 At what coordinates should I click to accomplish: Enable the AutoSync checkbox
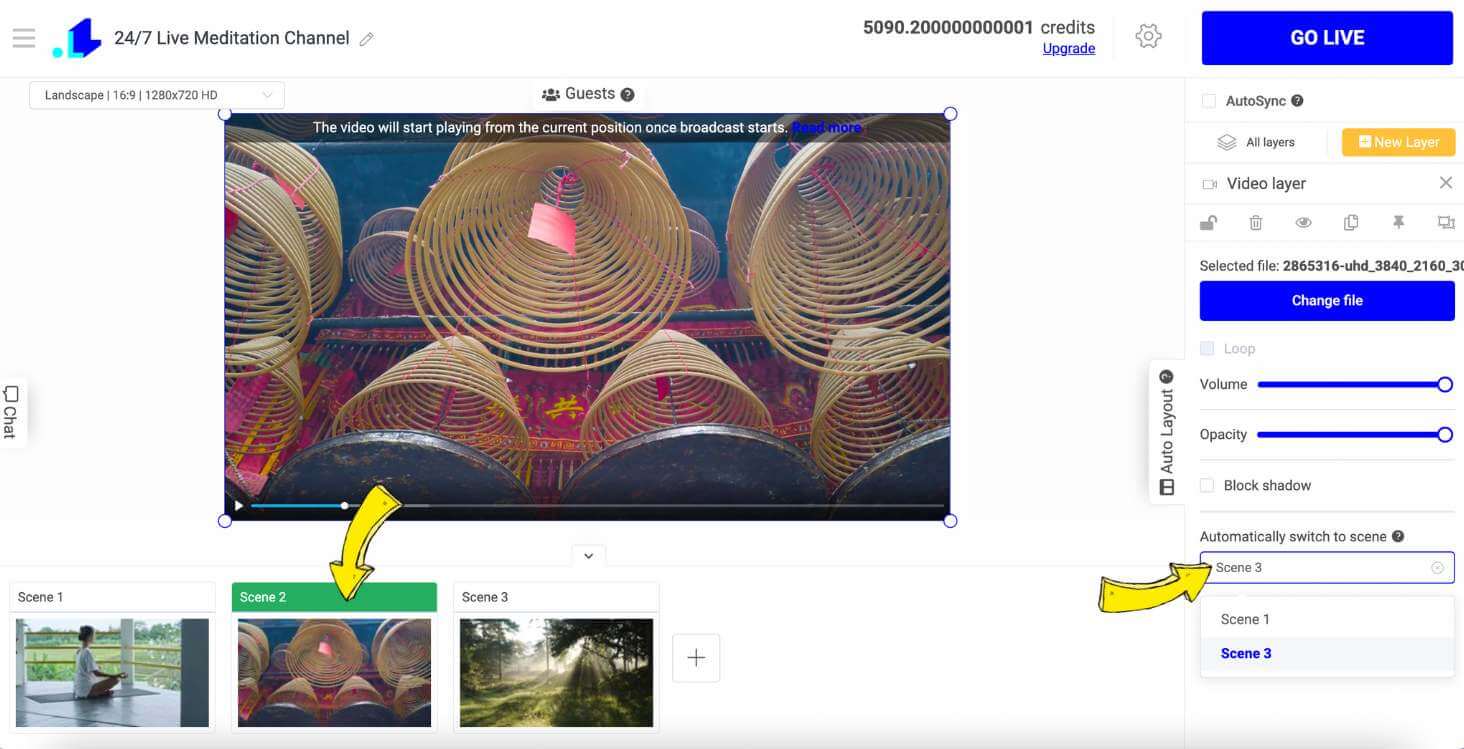point(1209,101)
